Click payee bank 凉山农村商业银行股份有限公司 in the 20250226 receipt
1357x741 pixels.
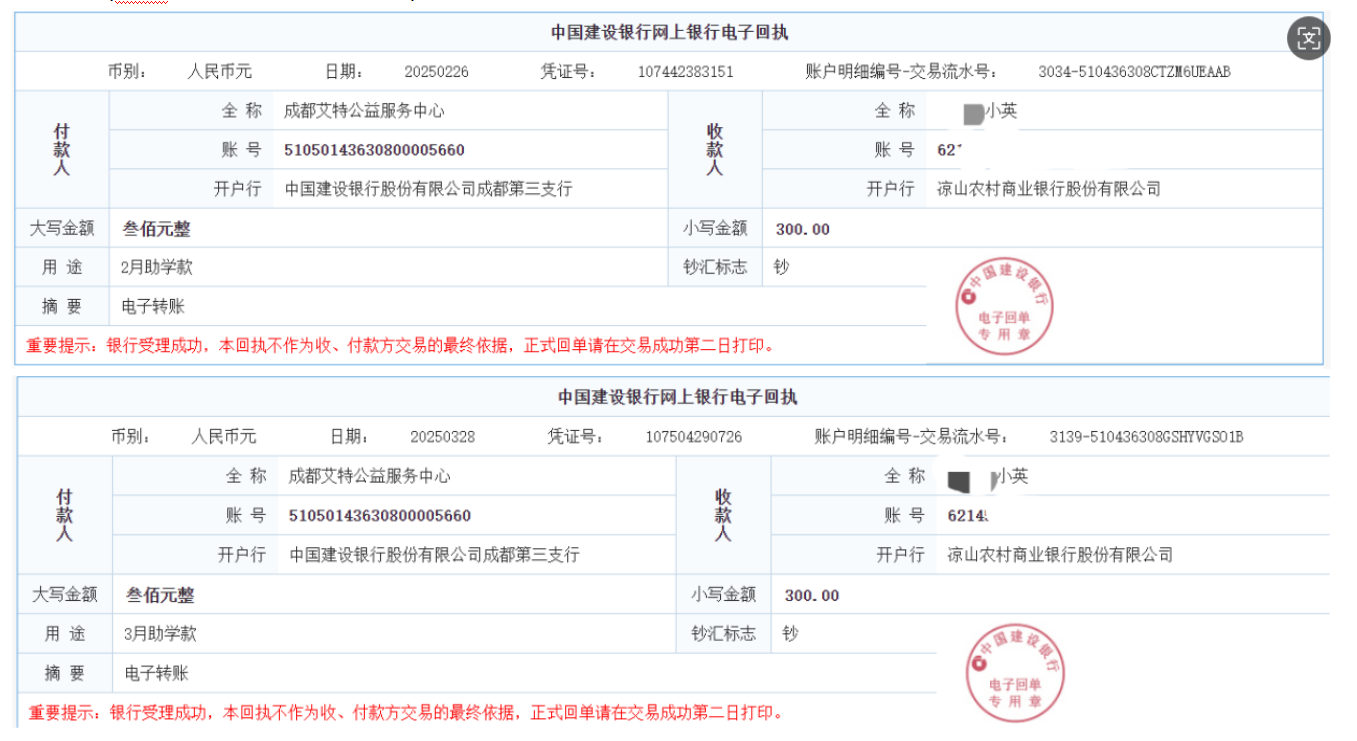tap(1049, 189)
